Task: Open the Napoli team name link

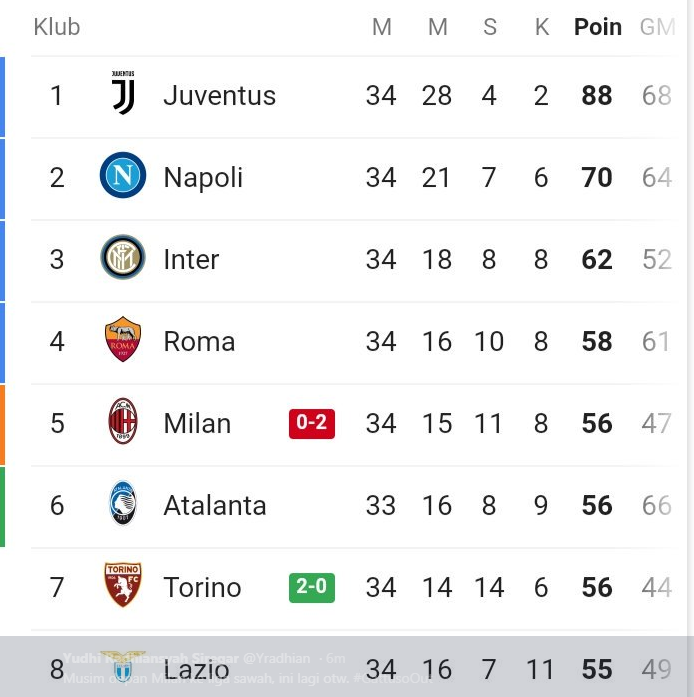Action: 203,178
